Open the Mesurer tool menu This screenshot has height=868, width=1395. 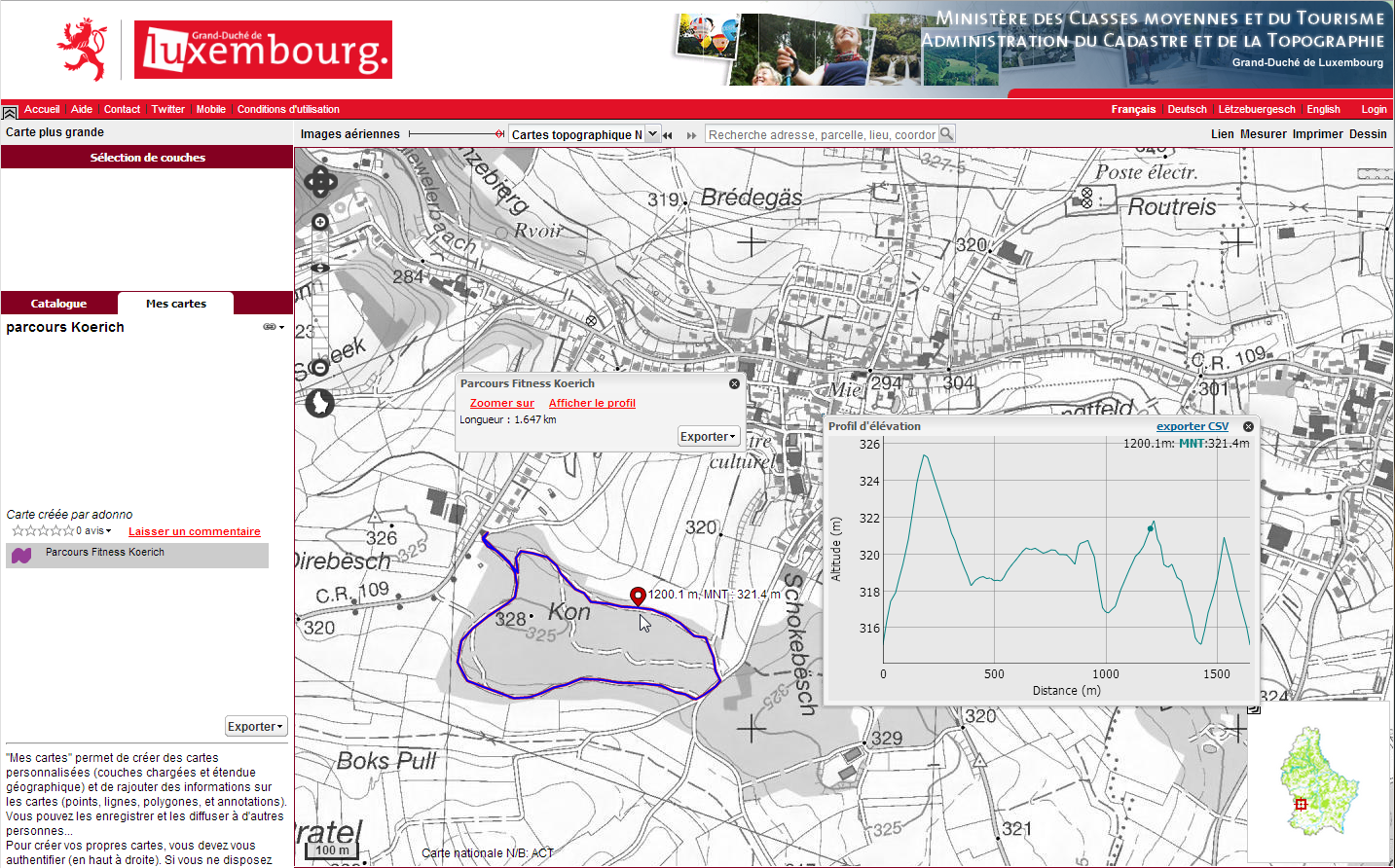(1263, 134)
